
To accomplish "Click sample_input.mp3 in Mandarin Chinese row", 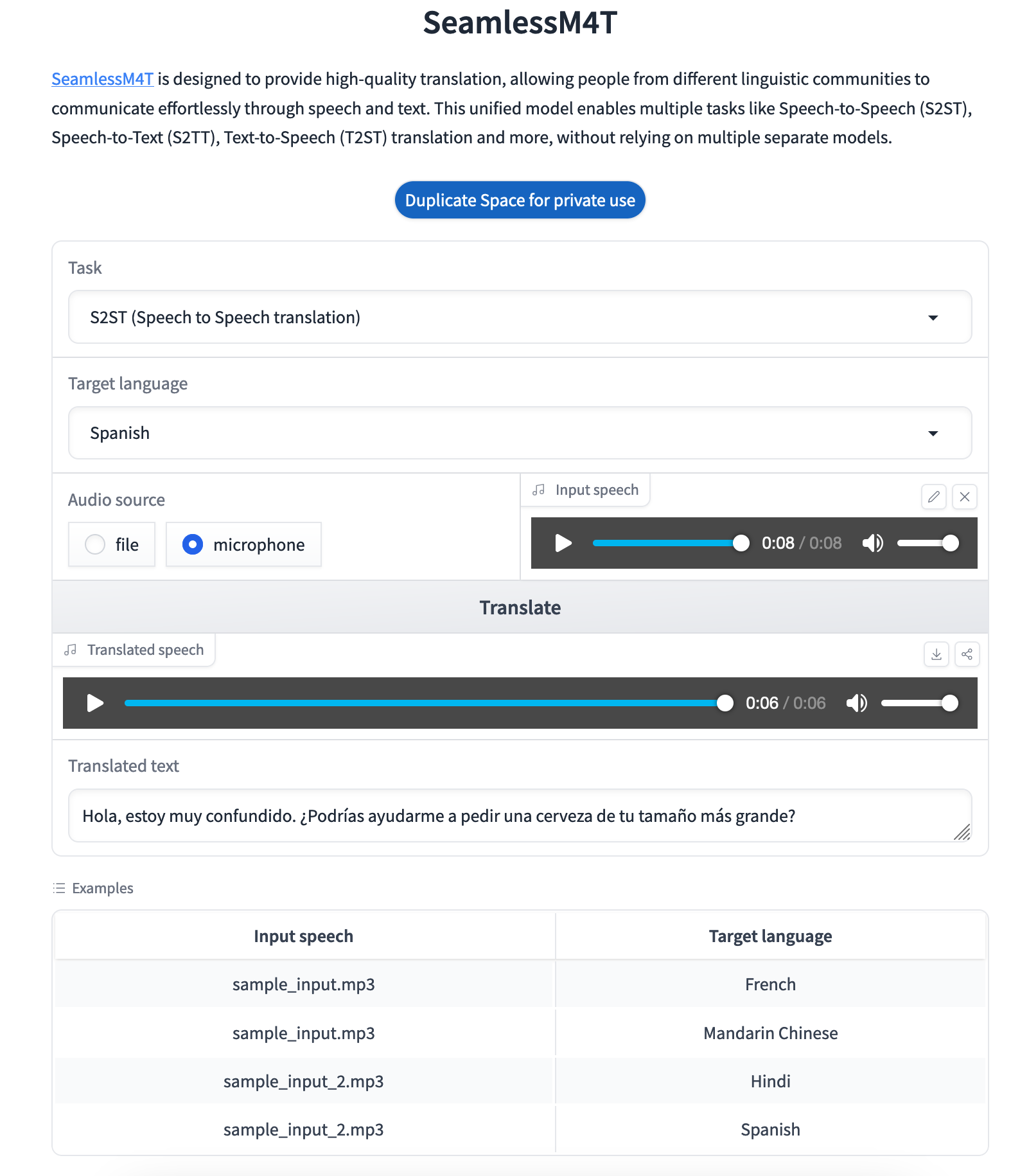I will coord(304,1033).
